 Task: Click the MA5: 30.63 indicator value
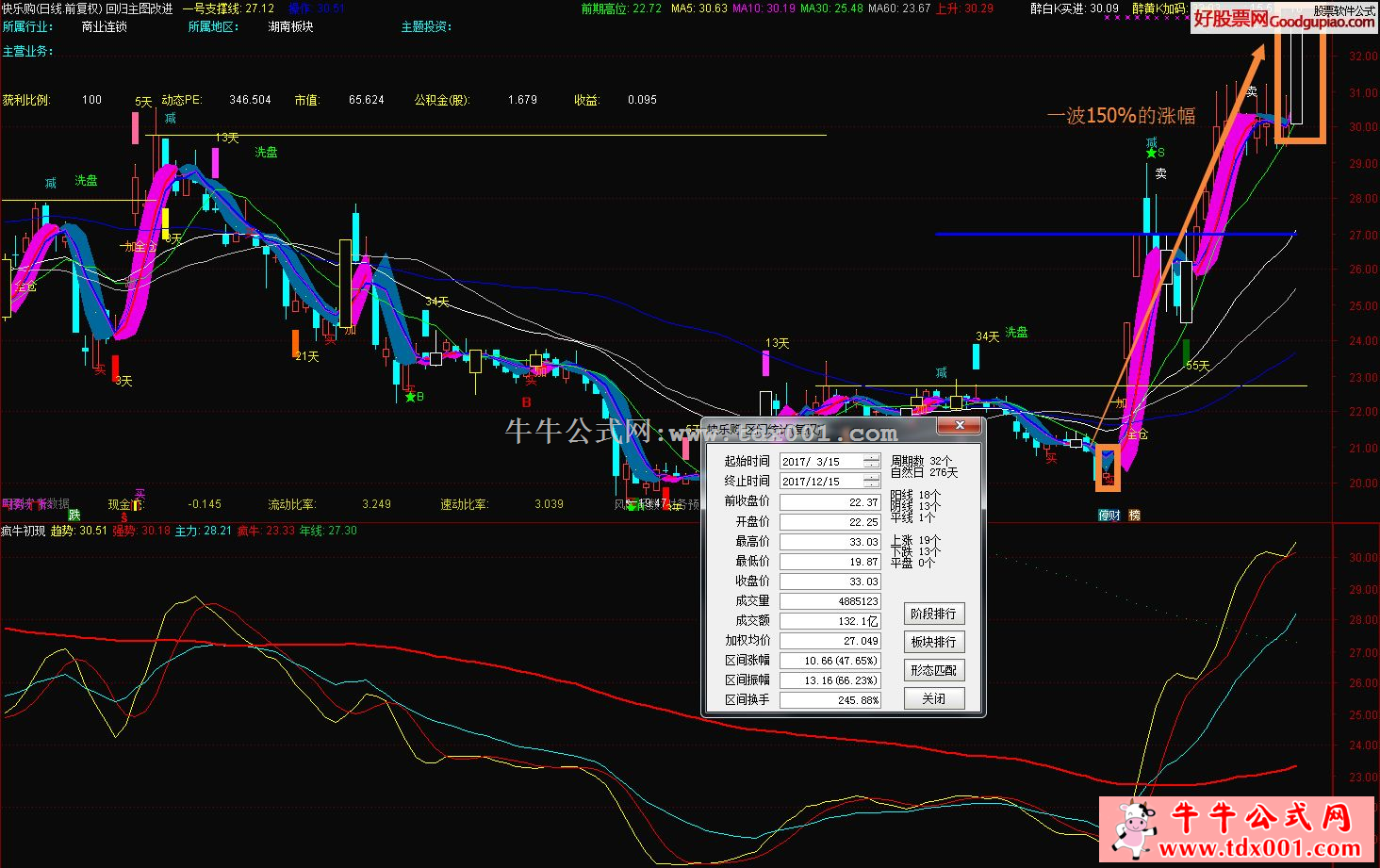[x=699, y=8]
